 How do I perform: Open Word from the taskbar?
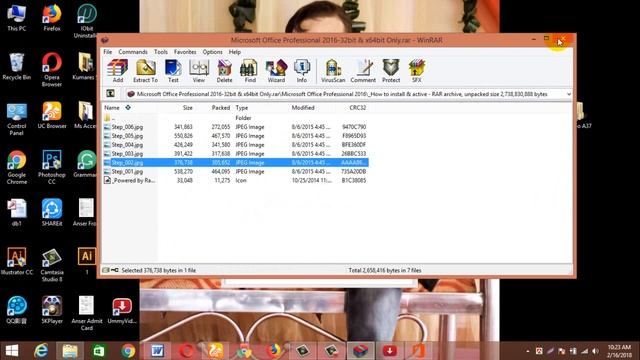point(157,351)
